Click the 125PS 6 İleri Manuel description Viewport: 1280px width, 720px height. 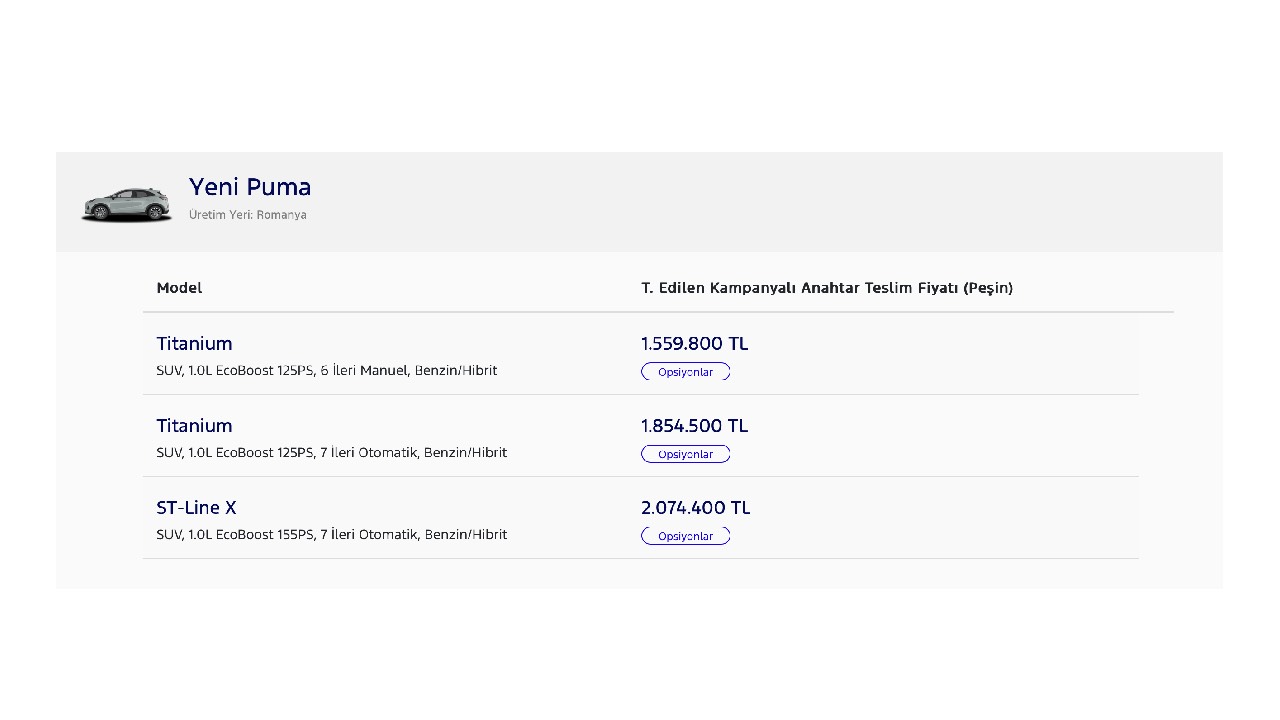pyautogui.click(x=327, y=371)
